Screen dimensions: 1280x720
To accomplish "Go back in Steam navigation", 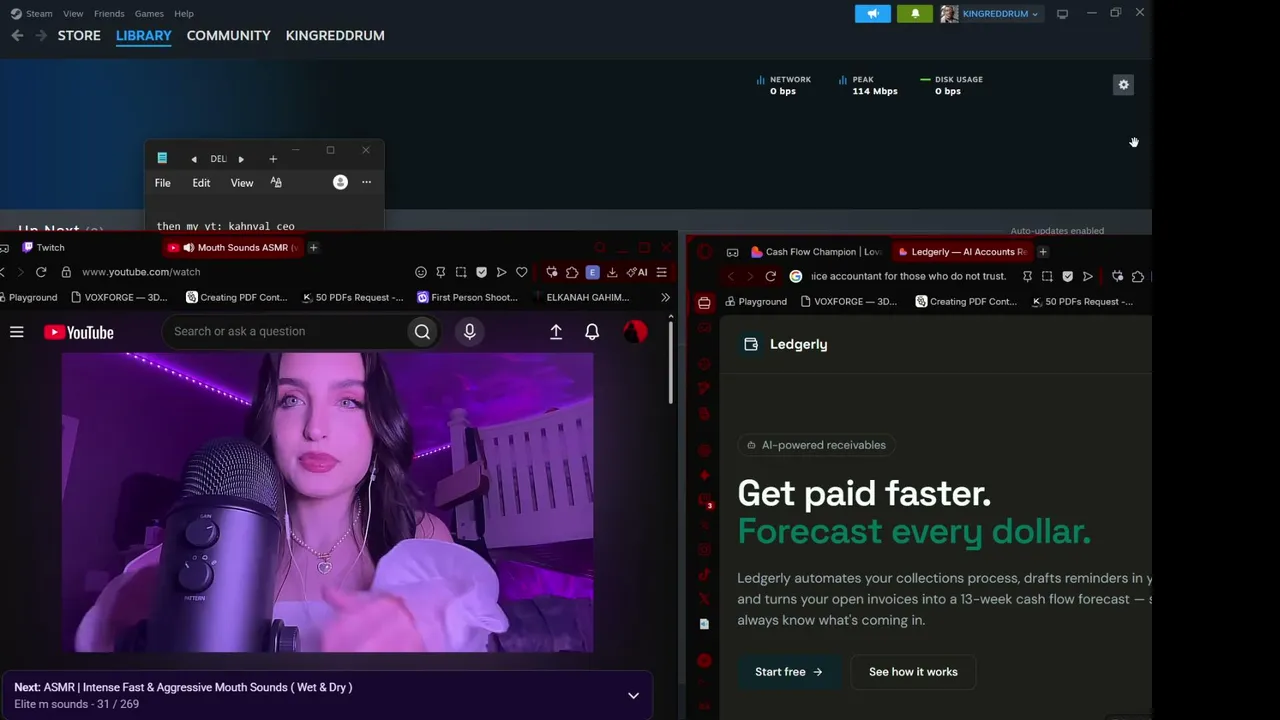I will [17, 35].
